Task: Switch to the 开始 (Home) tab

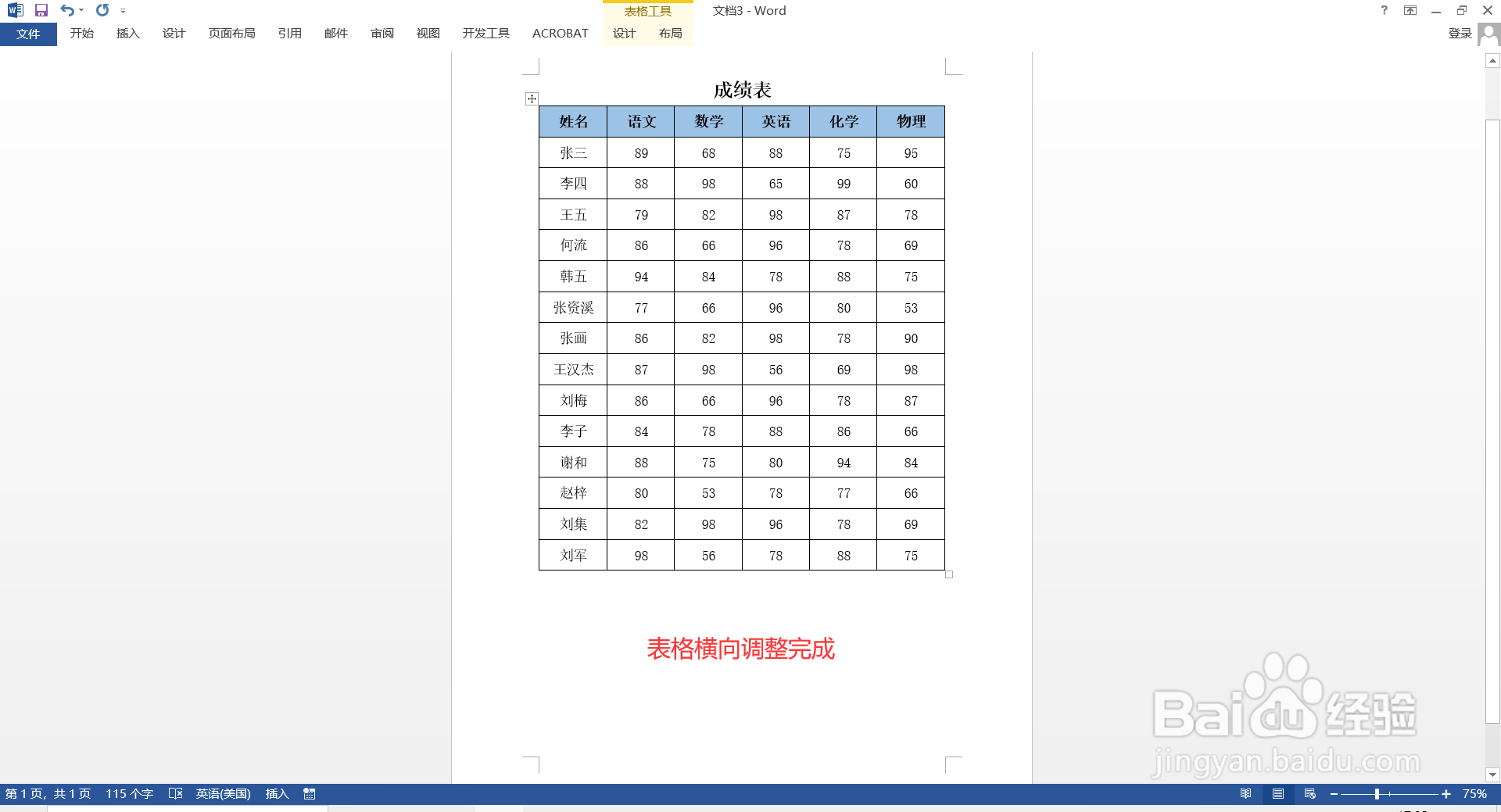Action: 81,34
